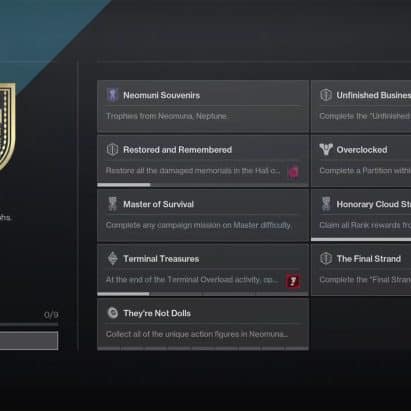Click the Unfinished Business hexagon icon
The height and width of the screenshot is (411, 411).
click(x=326, y=95)
